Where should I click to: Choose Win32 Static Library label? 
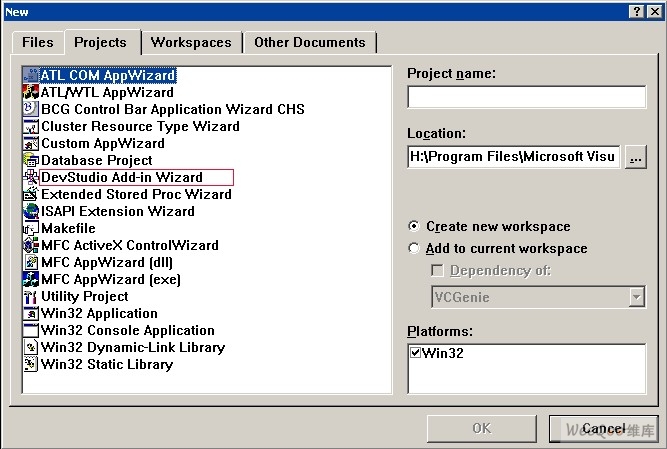click(107, 364)
